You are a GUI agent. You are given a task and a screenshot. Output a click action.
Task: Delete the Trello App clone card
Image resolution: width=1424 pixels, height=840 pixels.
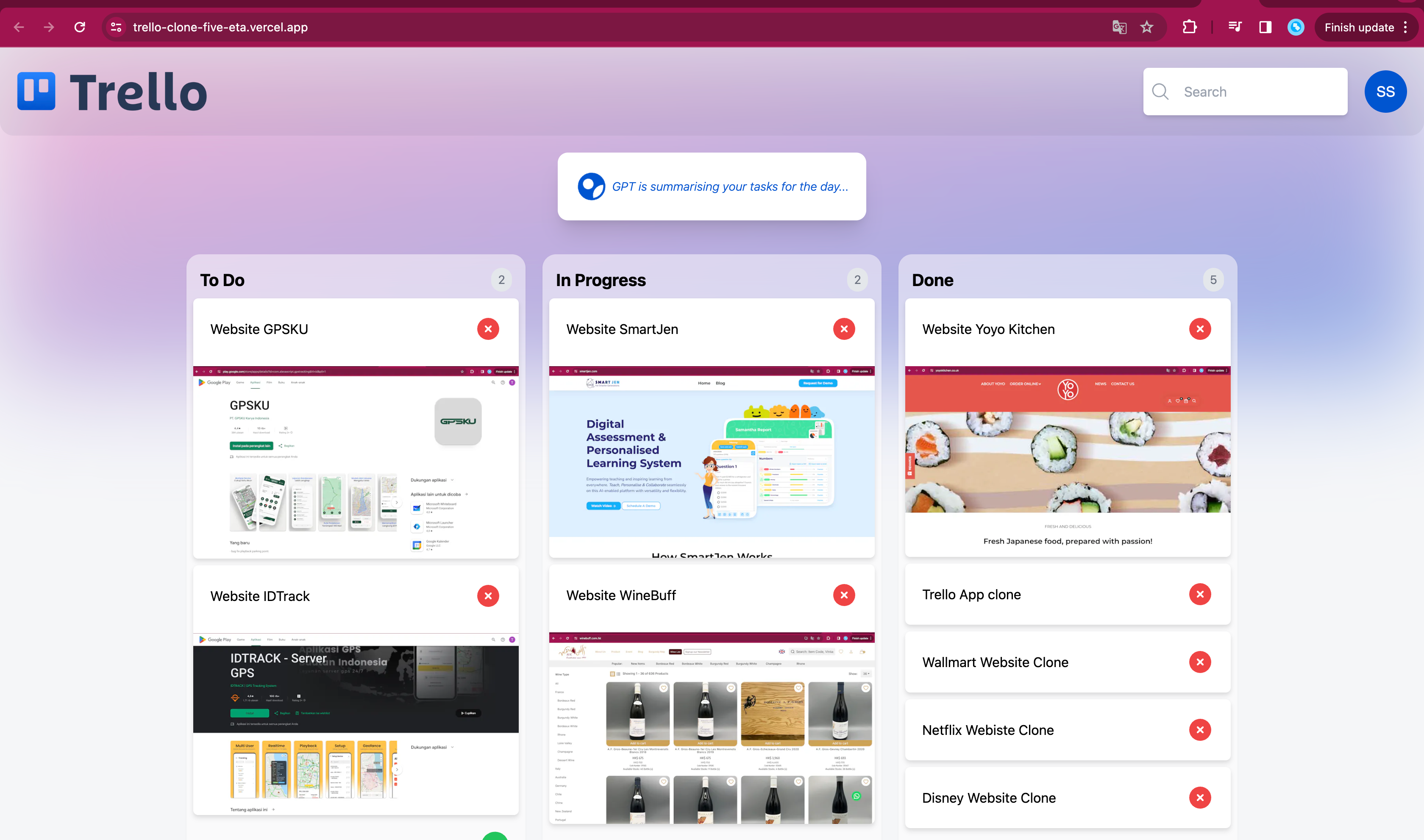(1200, 594)
